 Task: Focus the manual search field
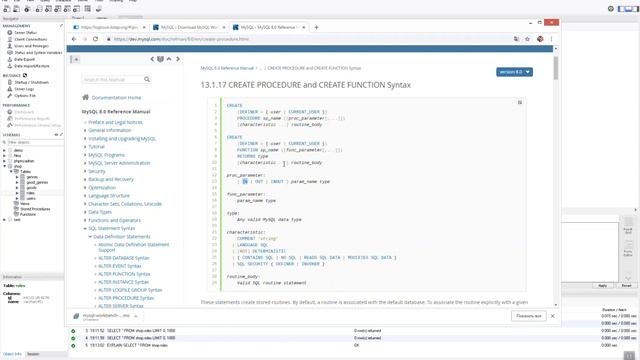112,79
